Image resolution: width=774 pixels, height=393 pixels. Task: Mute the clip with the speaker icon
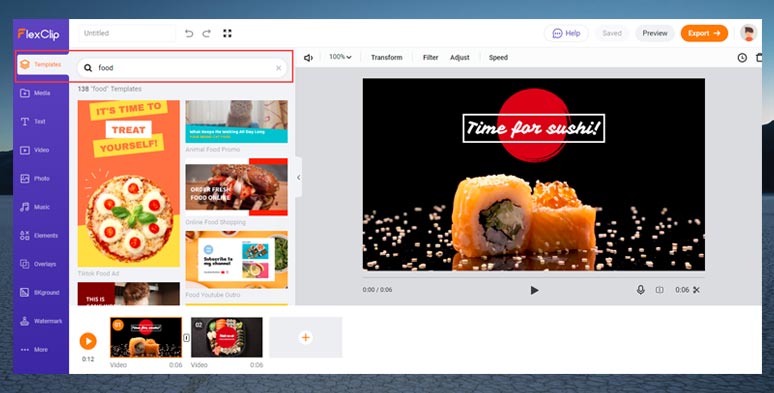(x=308, y=58)
